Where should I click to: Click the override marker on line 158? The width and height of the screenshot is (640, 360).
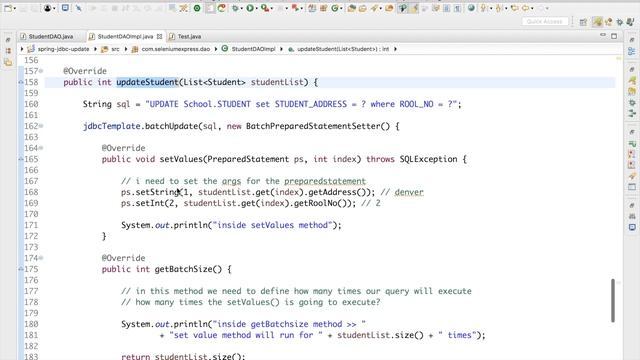tap(20, 82)
